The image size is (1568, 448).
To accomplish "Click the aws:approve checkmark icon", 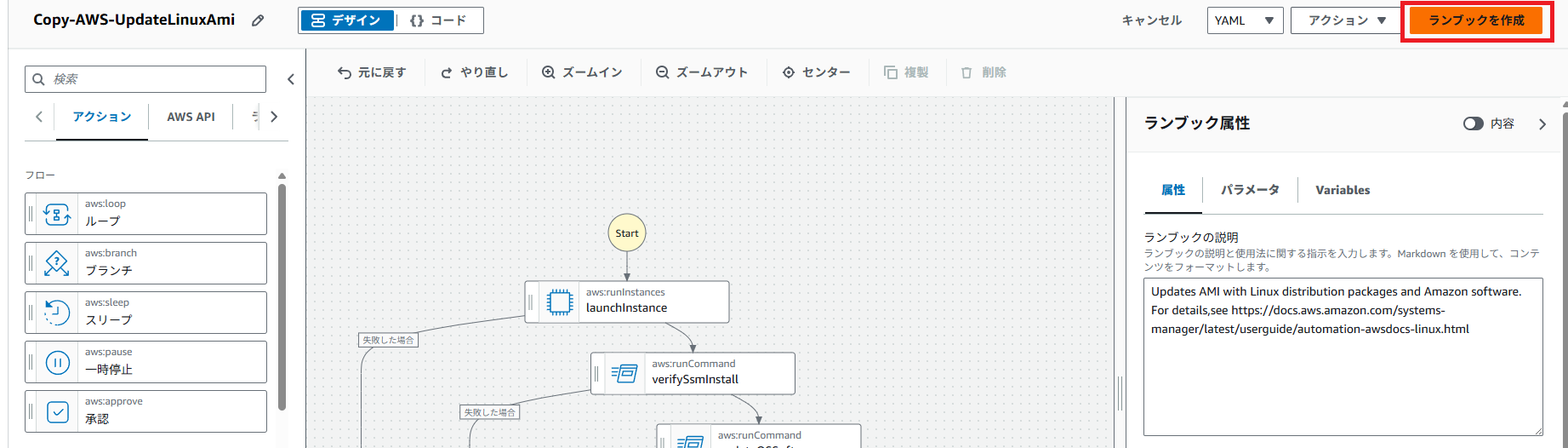I will tap(57, 412).
